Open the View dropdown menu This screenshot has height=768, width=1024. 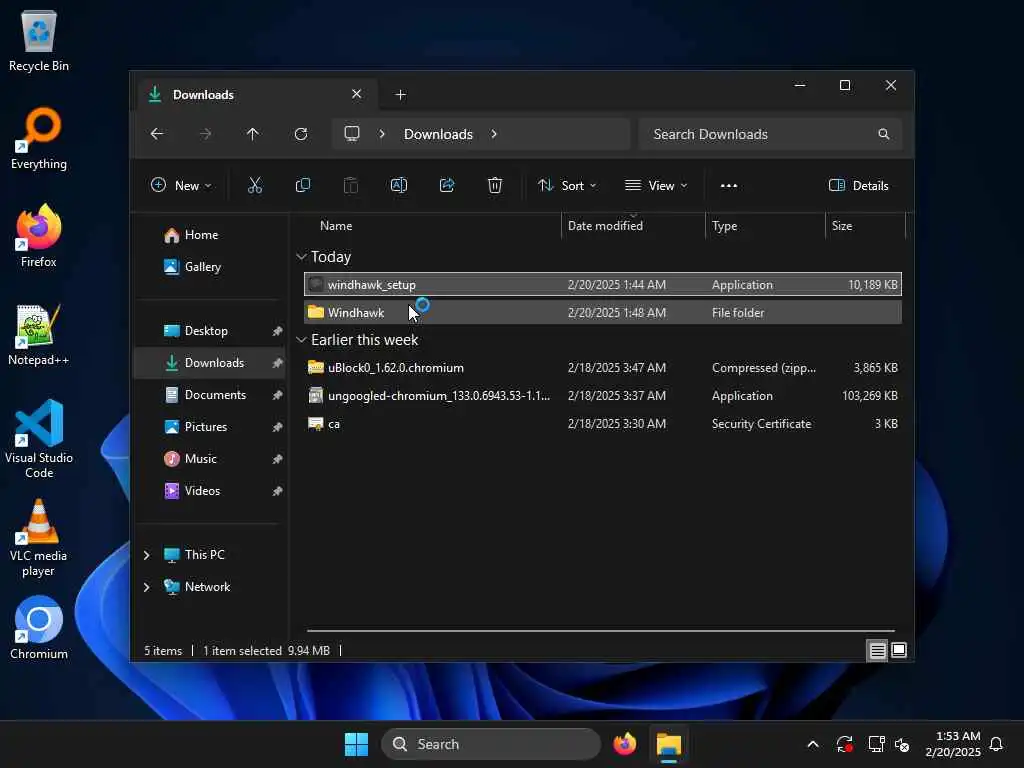pos(656,185)
